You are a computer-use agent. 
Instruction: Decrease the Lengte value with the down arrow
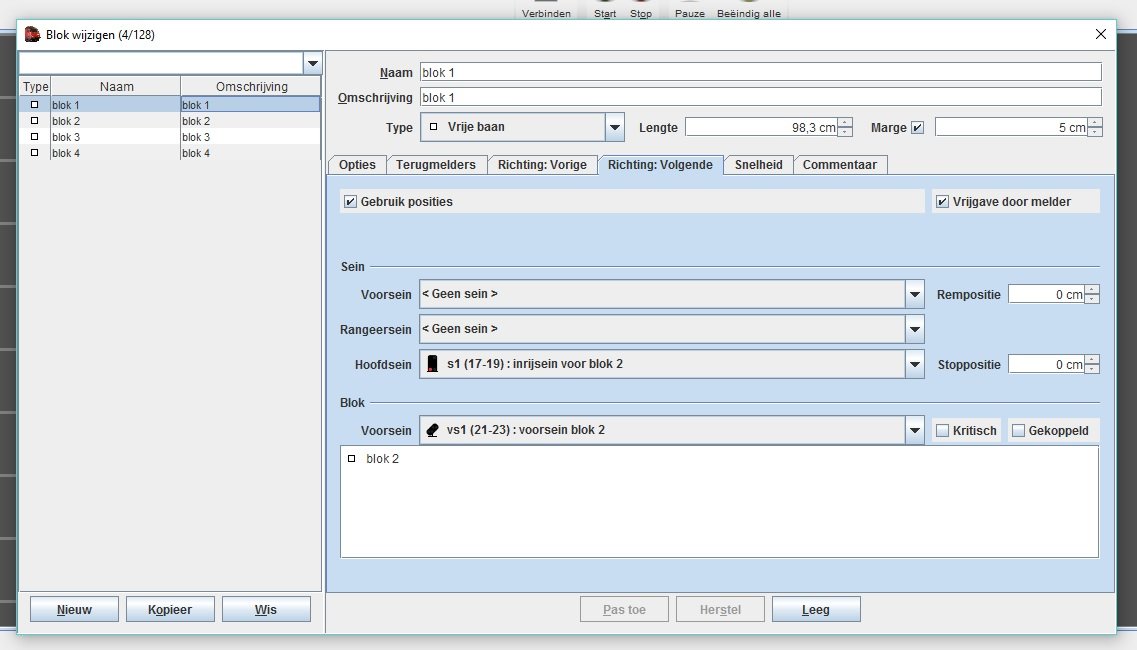(845, 132)
